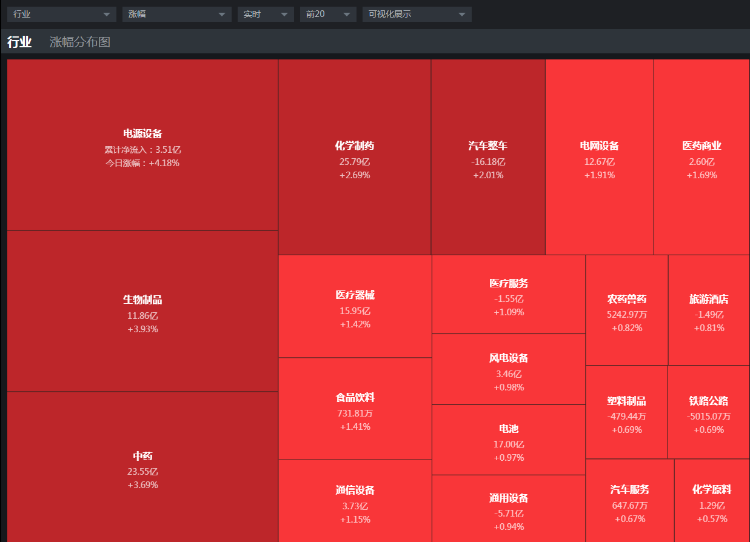This screenshot has height=542, width=750.
Task: Expand the 涨幅 sort dropdown
Action: tap(177, 14)
